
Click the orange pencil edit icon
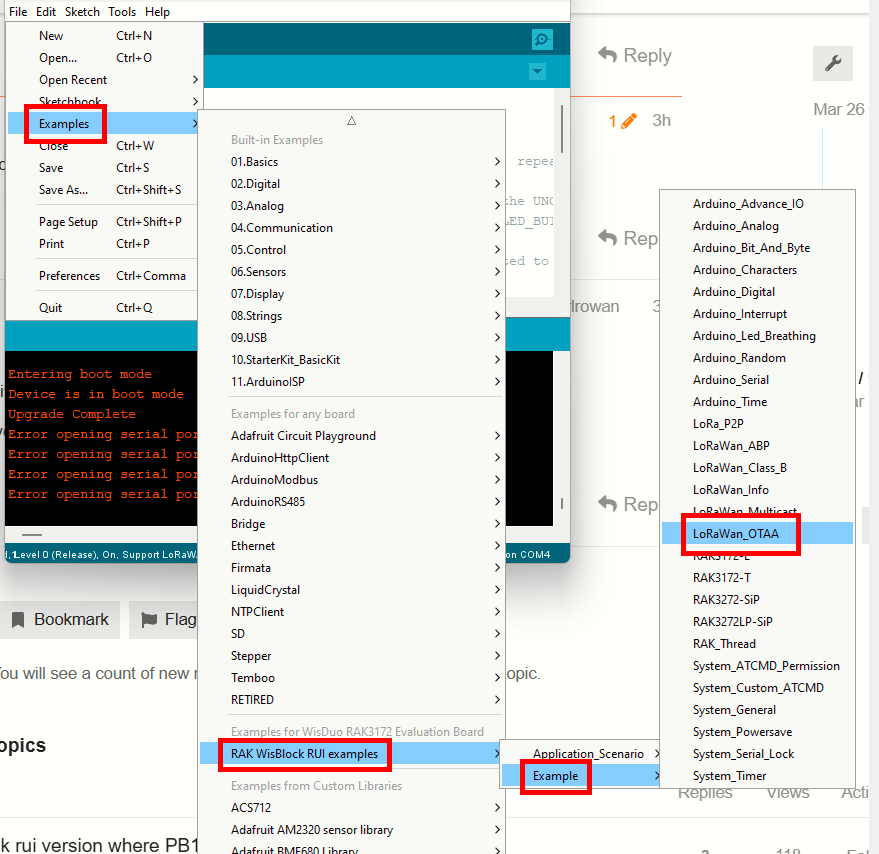(628, 121)
